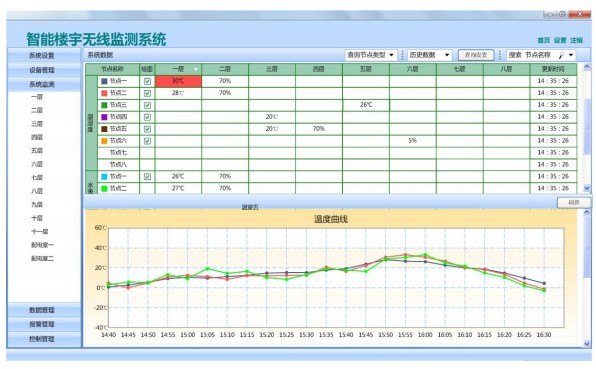Open the 查询节点类型 dropdown
596x369 pixels.
[x=371, y=55]
